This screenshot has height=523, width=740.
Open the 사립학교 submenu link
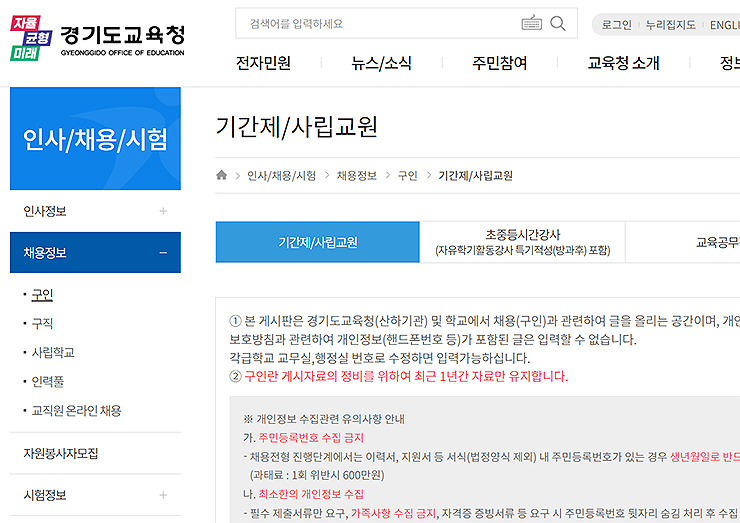point(53,353)
